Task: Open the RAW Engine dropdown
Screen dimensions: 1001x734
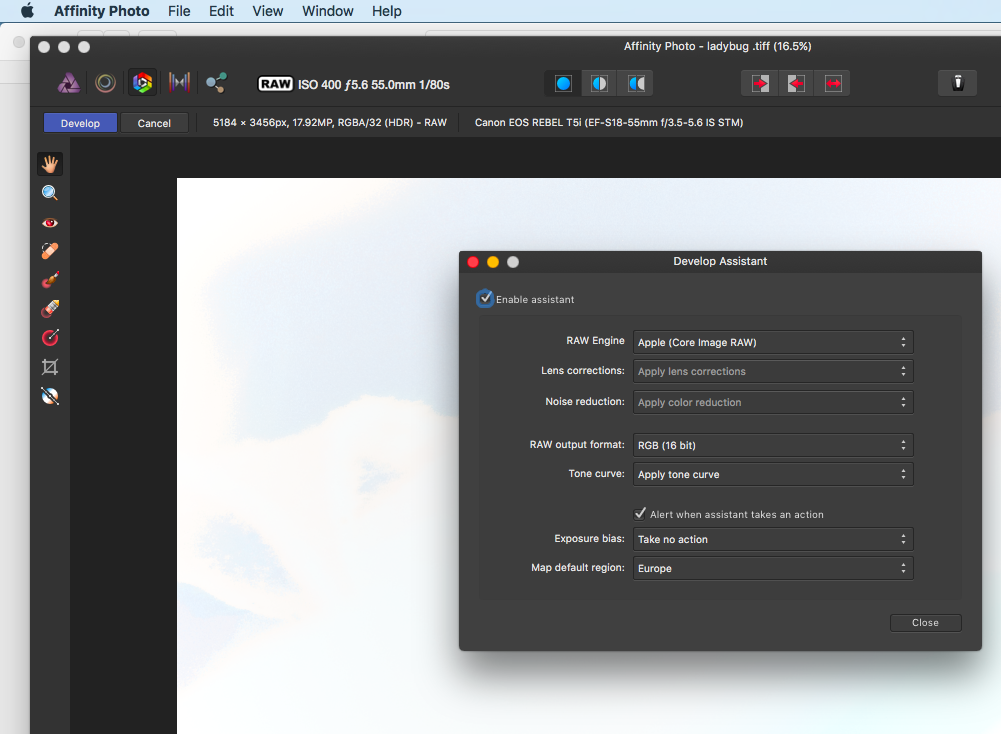Action: coord(773,342)
